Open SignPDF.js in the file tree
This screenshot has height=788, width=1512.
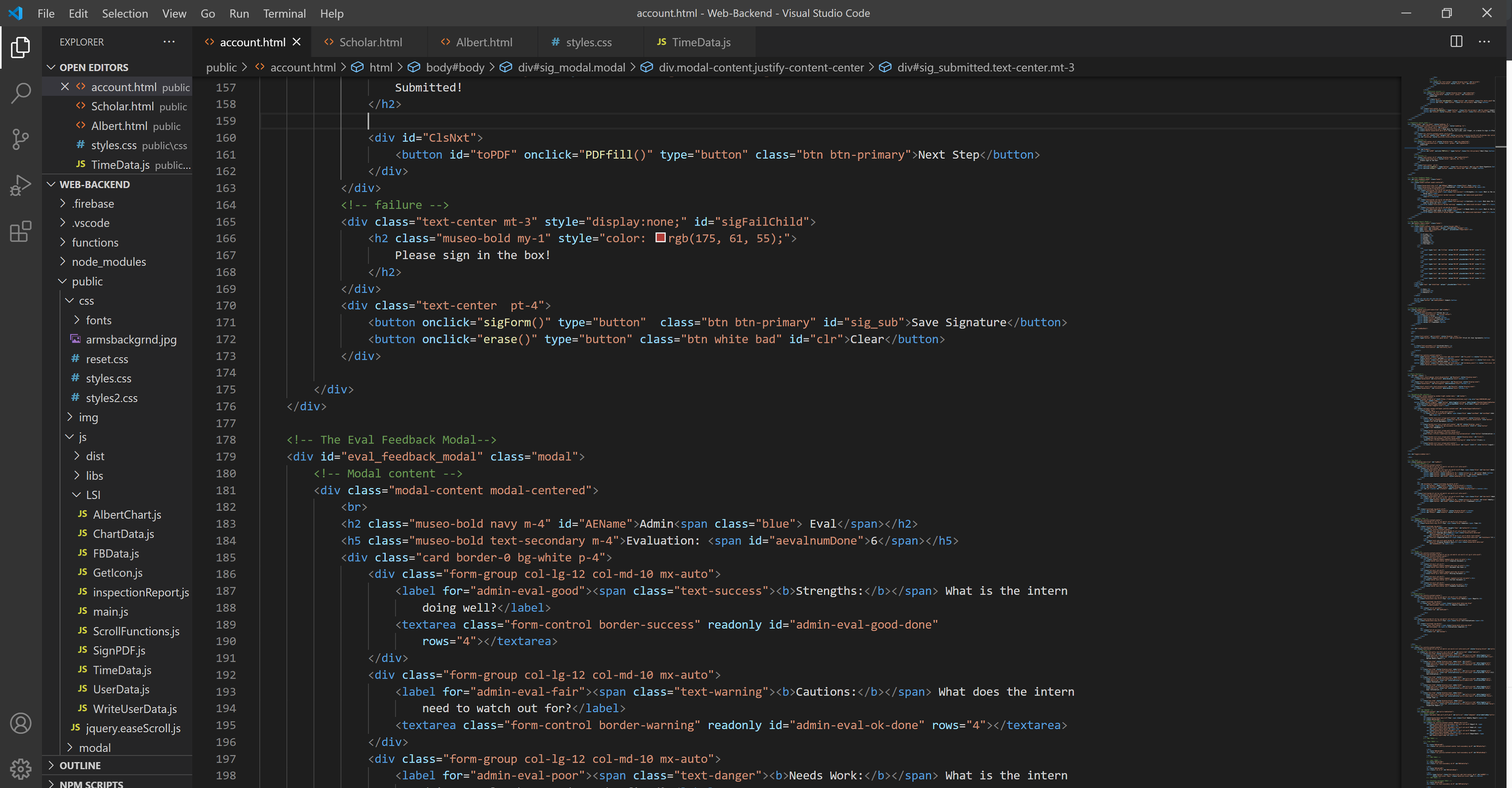tap(119, 650)
